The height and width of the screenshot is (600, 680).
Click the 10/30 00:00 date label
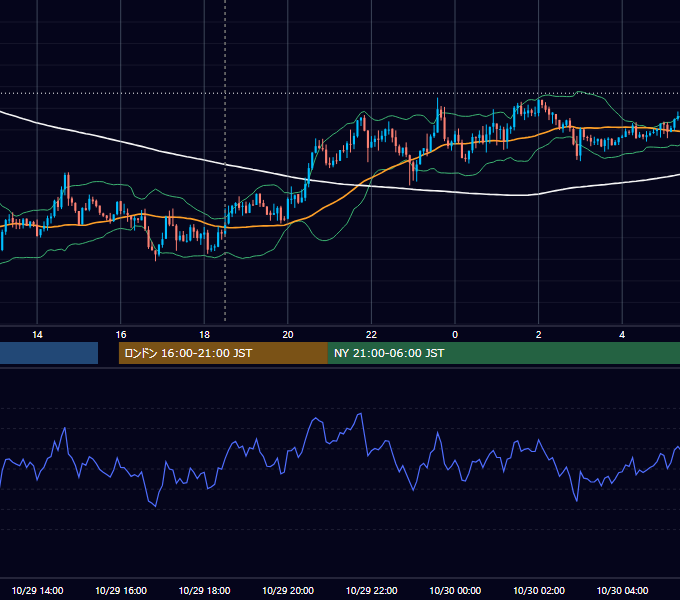click(x=455, y=590)
